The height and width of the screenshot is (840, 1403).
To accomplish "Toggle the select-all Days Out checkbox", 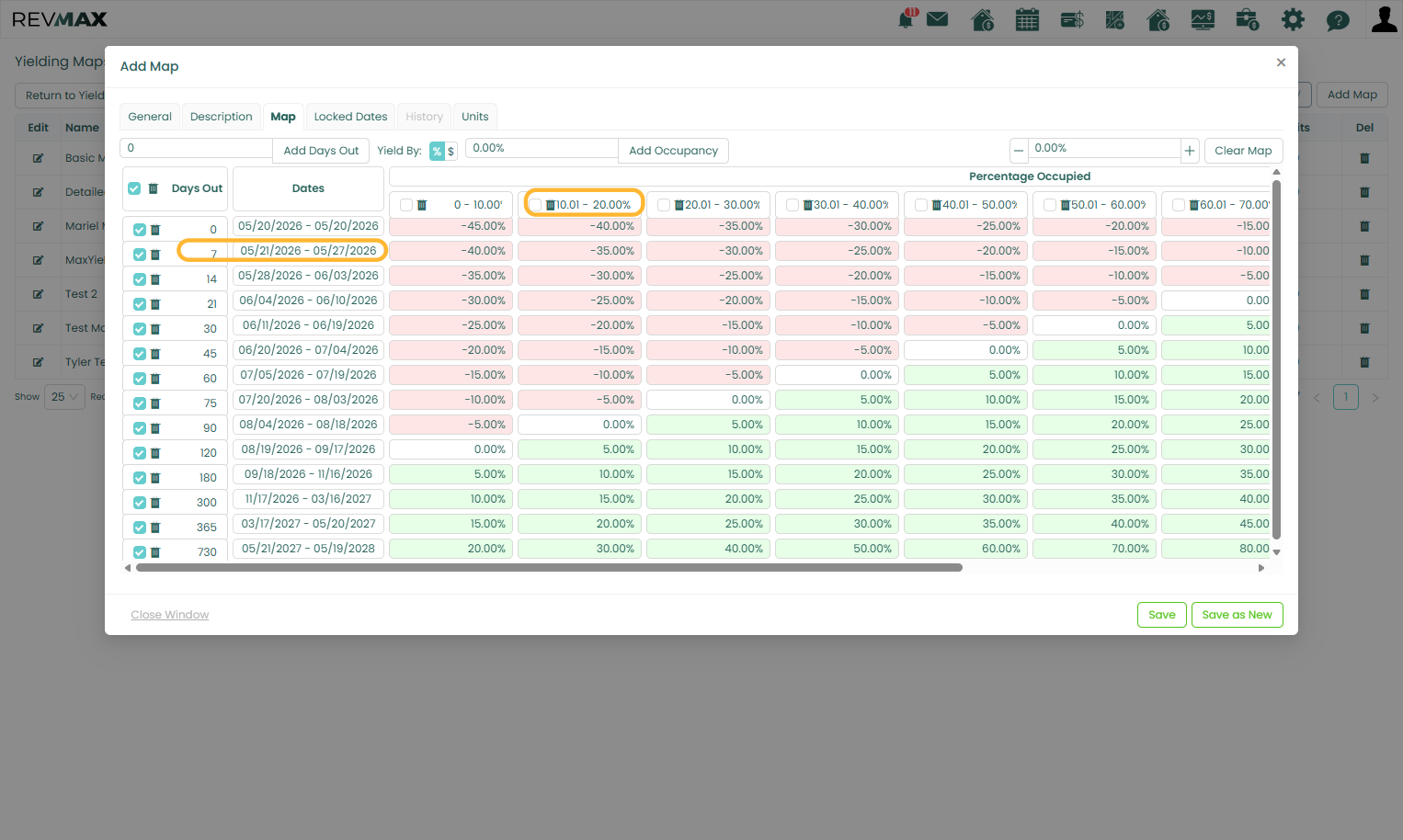I will [x=134, y=188].
